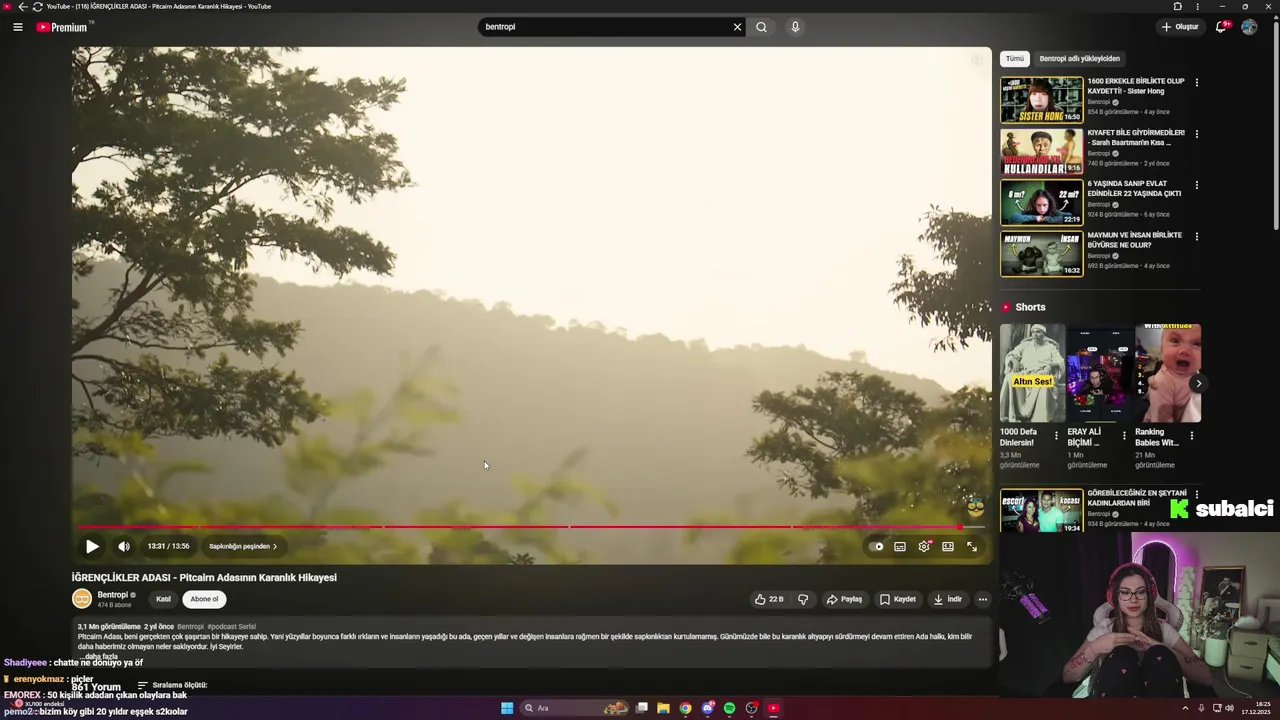This screenshot has height=720, width=1280.
Task: Click the magnifier search button
Action: [761, 27]
